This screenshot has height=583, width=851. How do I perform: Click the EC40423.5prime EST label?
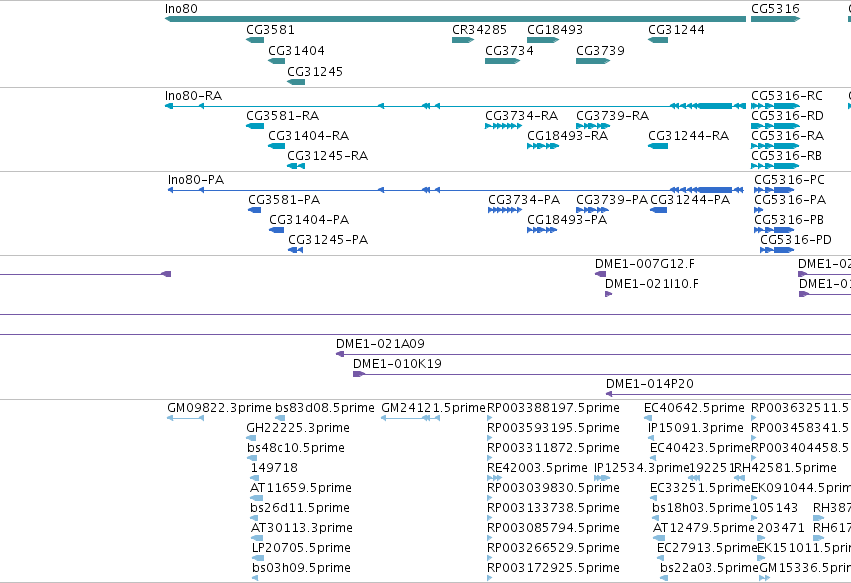coord(700,448)
